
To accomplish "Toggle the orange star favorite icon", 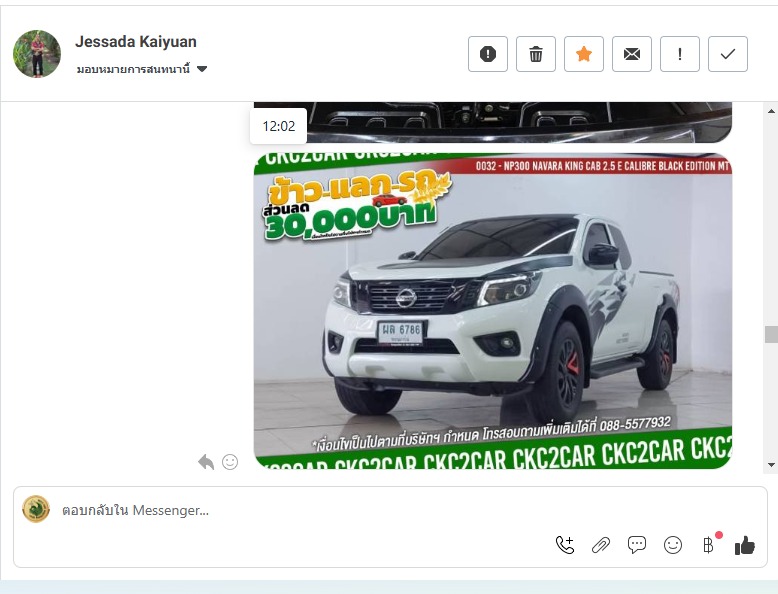I will 584,54.
